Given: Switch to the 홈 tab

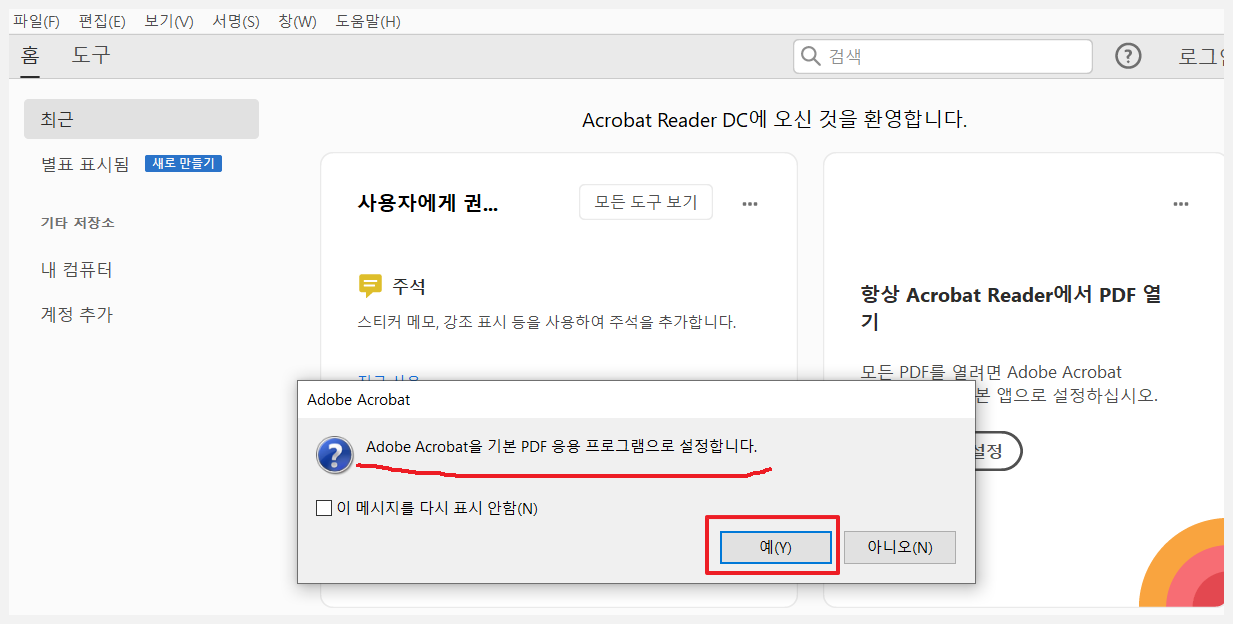Looking at the screenshot, I should click(30, 55).
